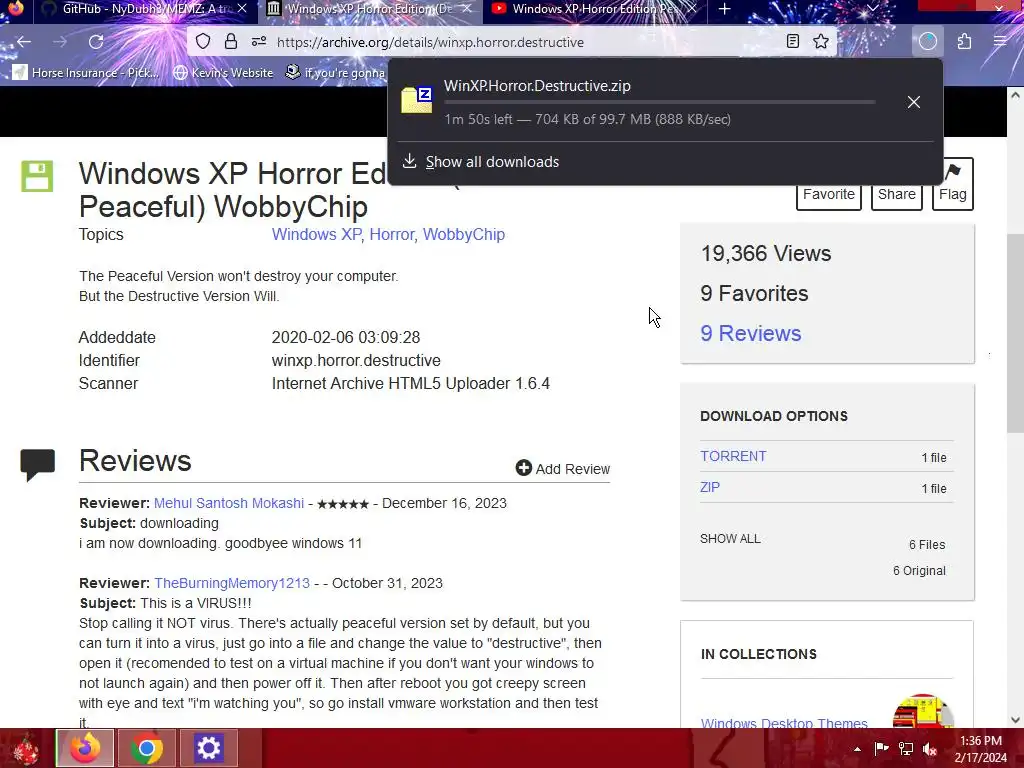Close the GitHub MEMZ tab
Viewport: 1024px width, 768px height.
(242, 9)
